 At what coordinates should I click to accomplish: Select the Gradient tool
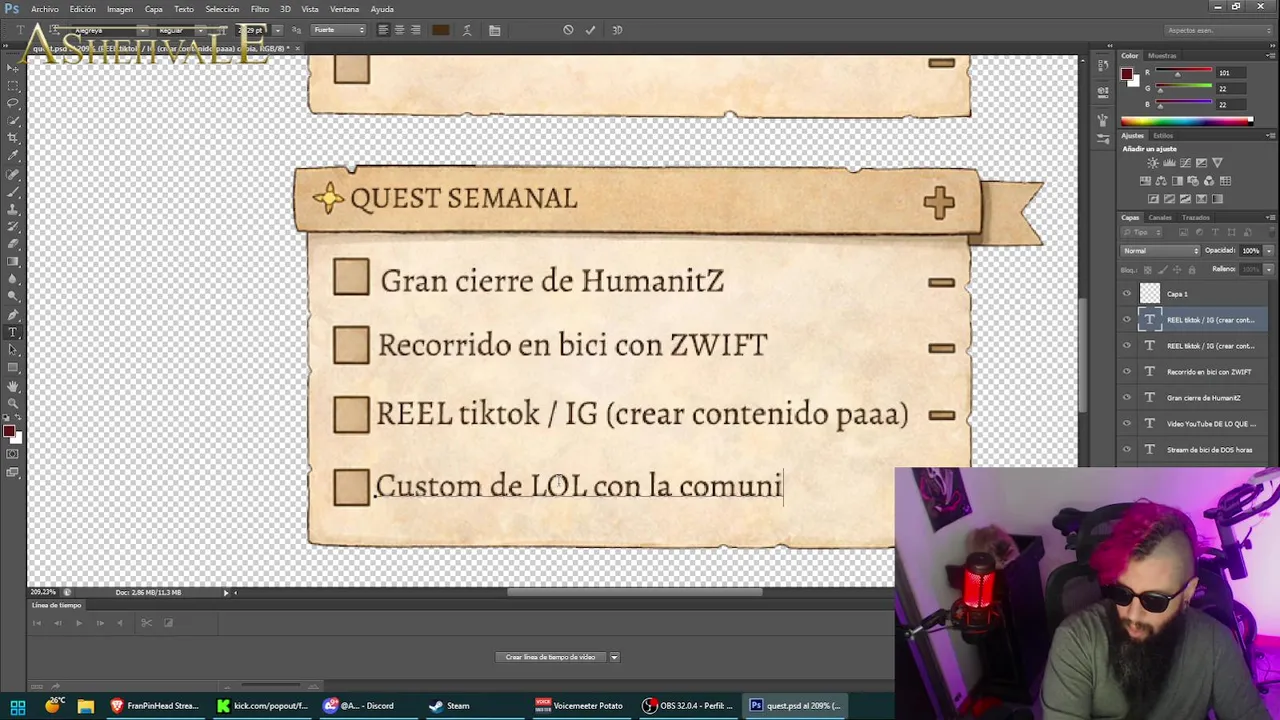(x=12, y=262)
